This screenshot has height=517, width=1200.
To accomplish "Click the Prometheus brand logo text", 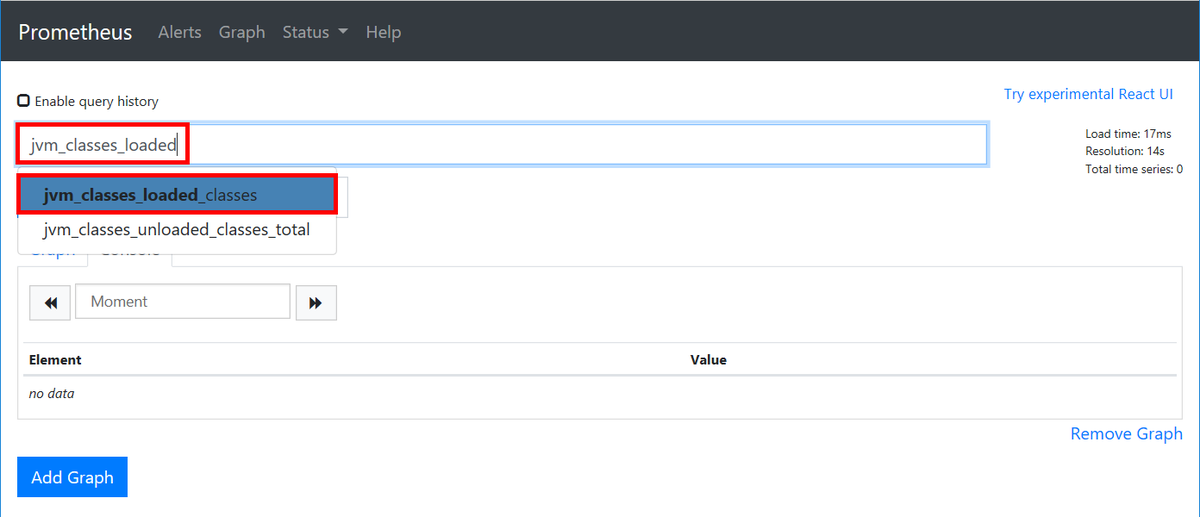I will coord(75,32).
